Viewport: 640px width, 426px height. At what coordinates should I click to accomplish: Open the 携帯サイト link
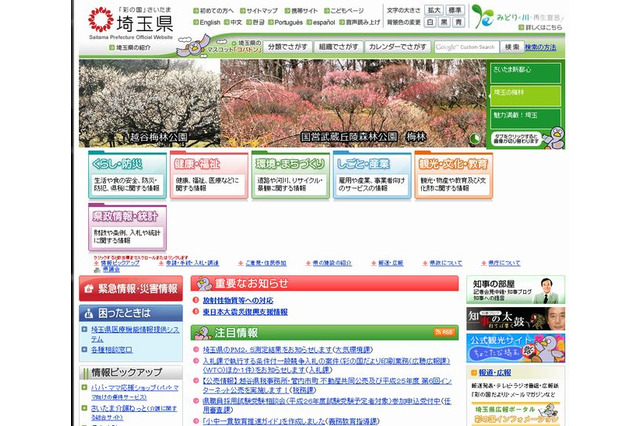[301, 11]
